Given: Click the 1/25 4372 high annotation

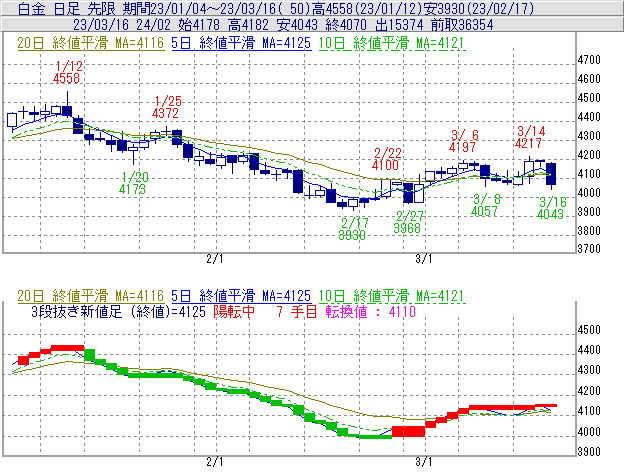Looking at the screenshot, I should (166, 107).
